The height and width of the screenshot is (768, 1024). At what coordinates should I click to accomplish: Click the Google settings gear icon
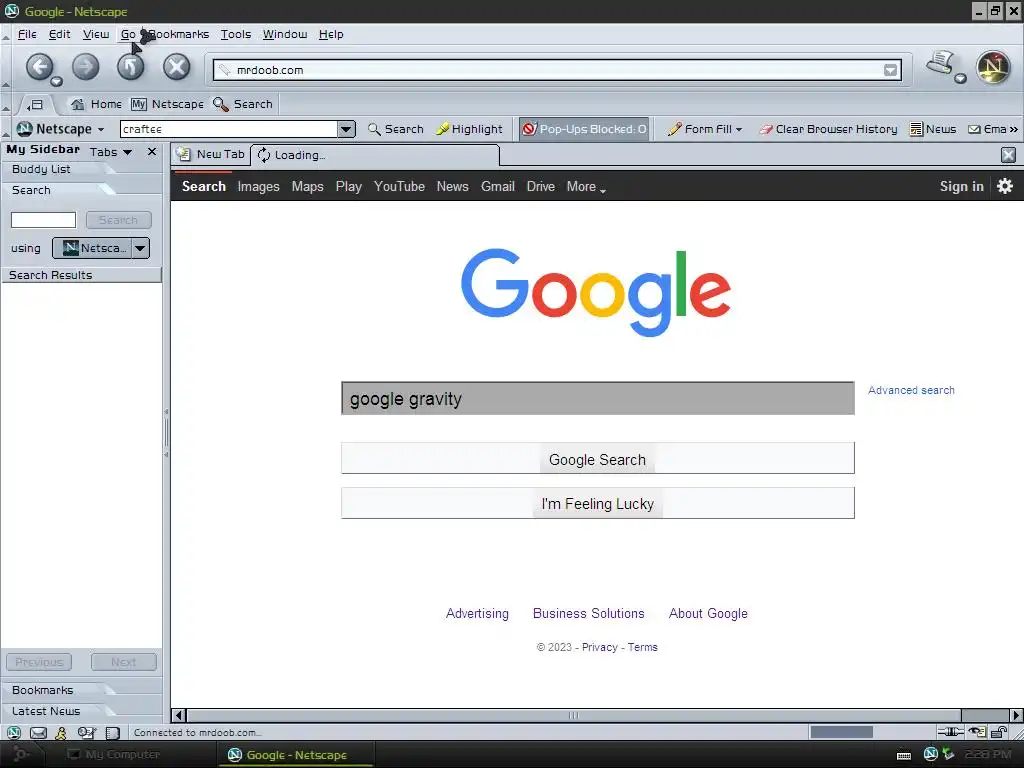tap(1004, 186)
